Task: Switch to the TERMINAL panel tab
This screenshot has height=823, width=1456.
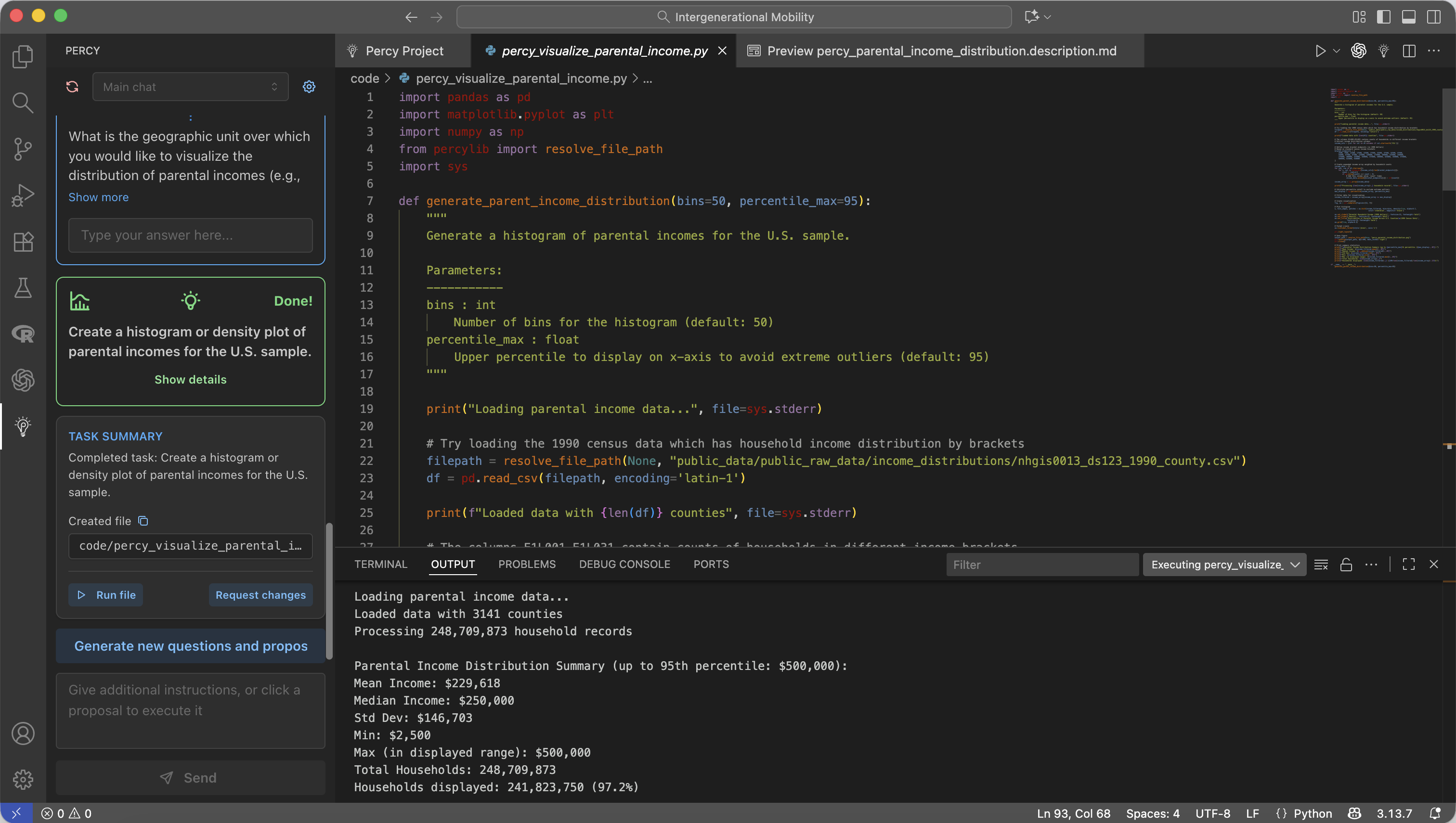Action: click(x=380, y=564)
